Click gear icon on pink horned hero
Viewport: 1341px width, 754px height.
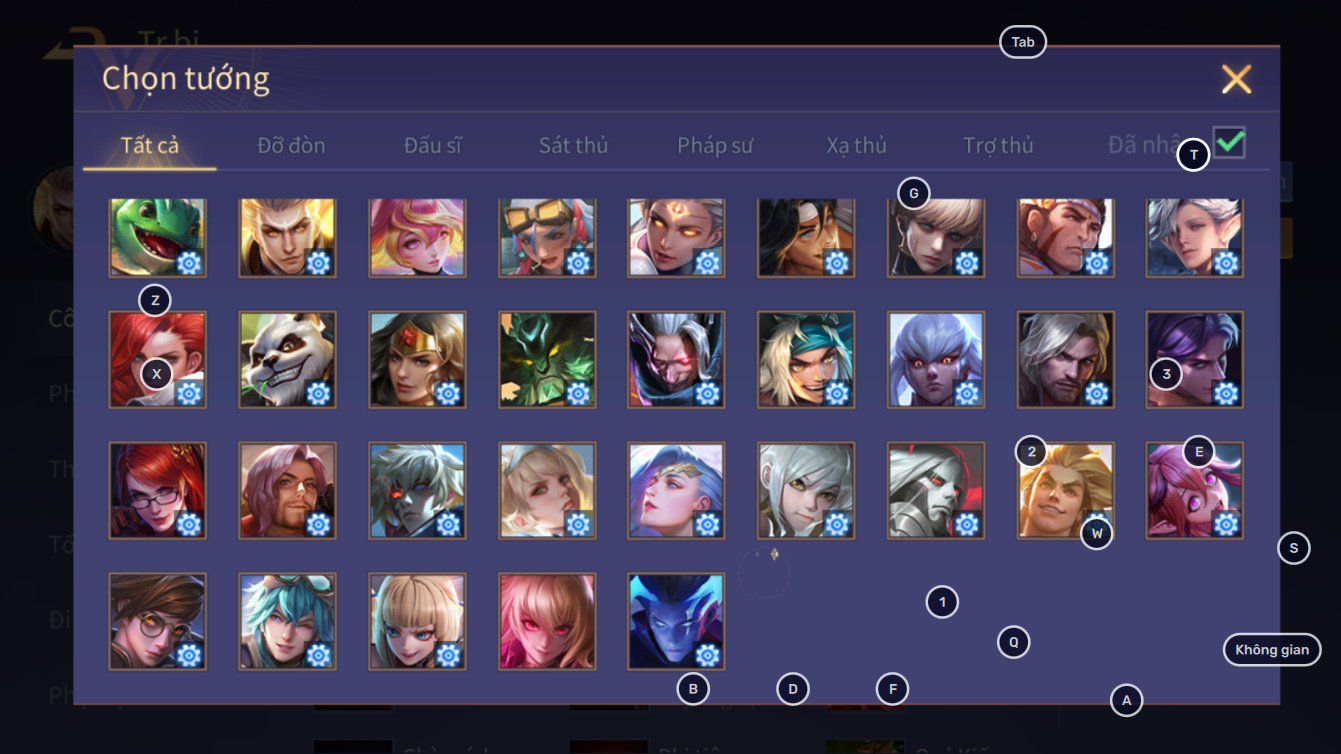point(1226,524)
